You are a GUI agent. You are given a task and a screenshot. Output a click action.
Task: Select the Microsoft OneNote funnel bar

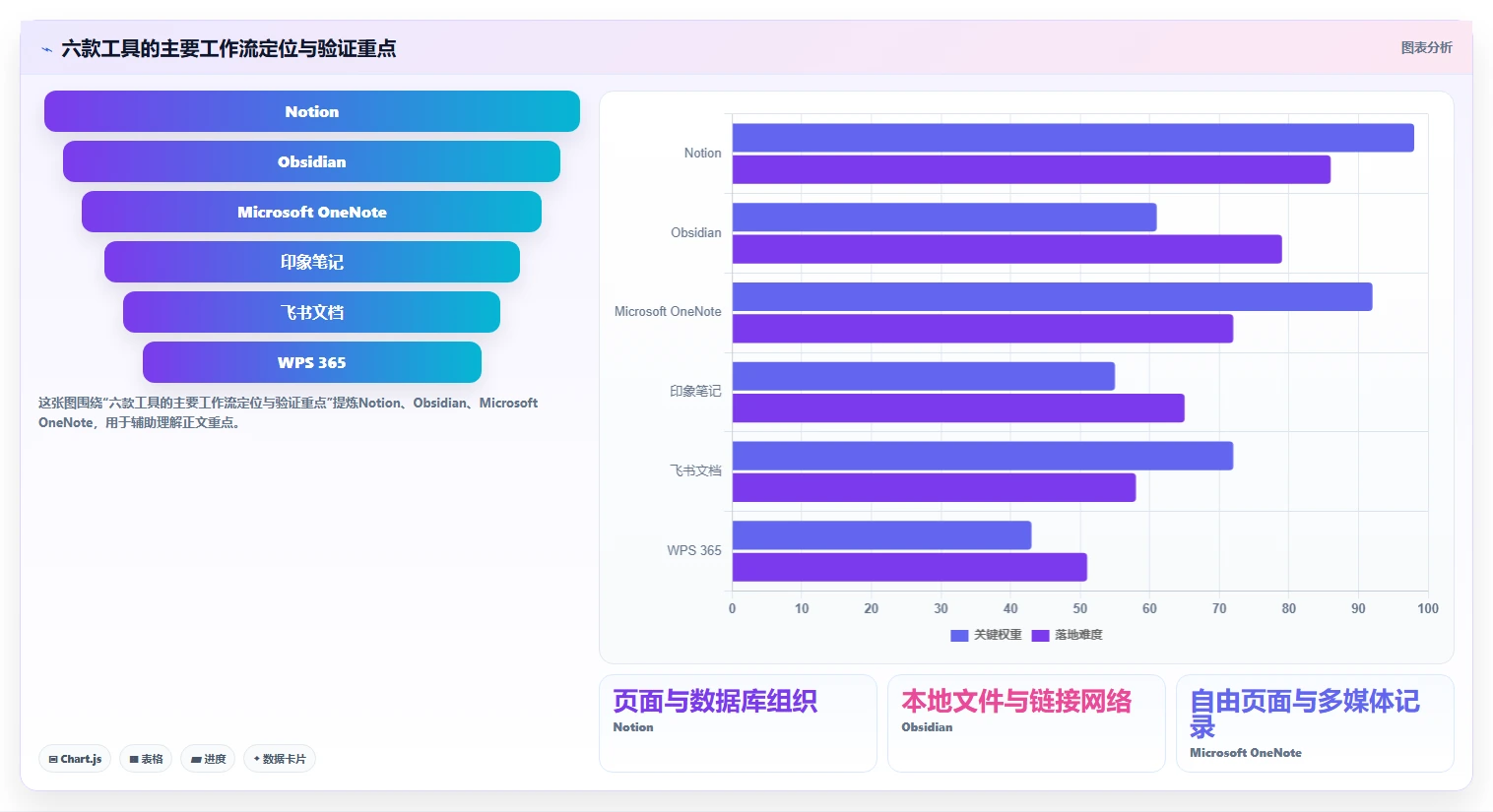311,212
